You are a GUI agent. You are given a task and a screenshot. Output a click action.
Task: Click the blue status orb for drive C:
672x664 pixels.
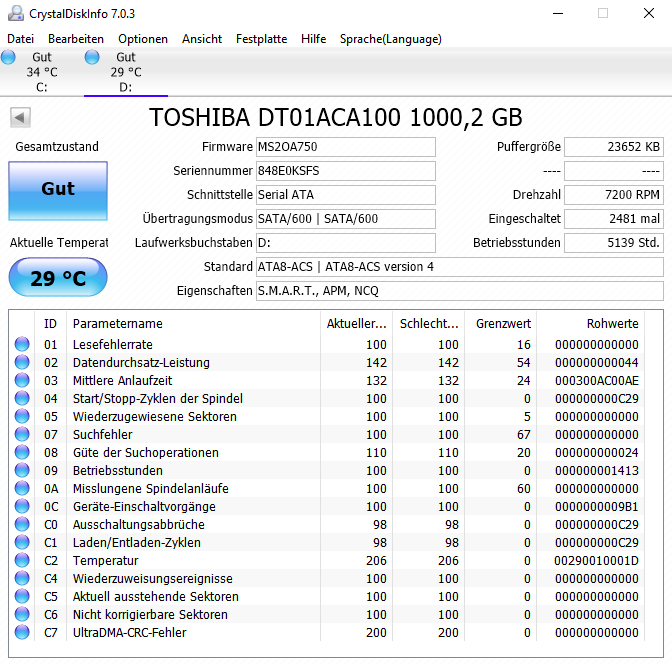[8, 57]
